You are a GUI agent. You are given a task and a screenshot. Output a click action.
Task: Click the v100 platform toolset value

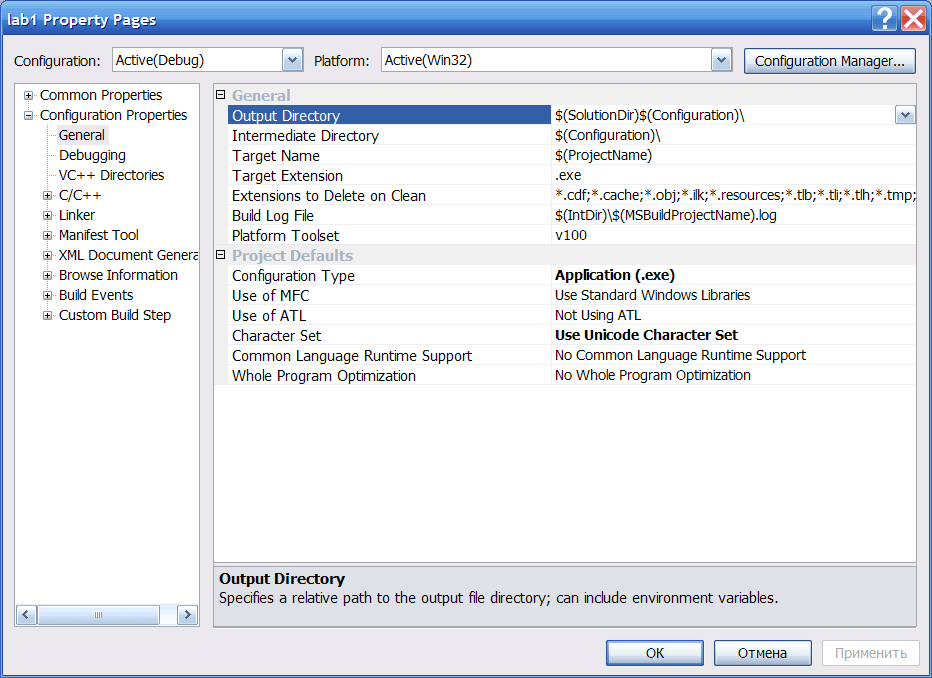(733, 236)
